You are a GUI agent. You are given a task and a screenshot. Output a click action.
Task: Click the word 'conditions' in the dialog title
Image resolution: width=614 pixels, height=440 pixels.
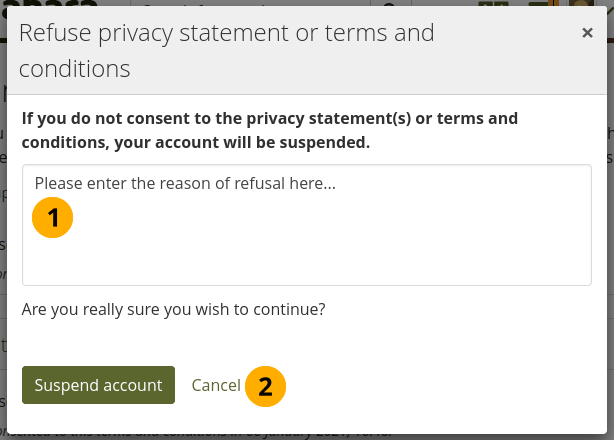pyautogui.click(x=75, y=69)
